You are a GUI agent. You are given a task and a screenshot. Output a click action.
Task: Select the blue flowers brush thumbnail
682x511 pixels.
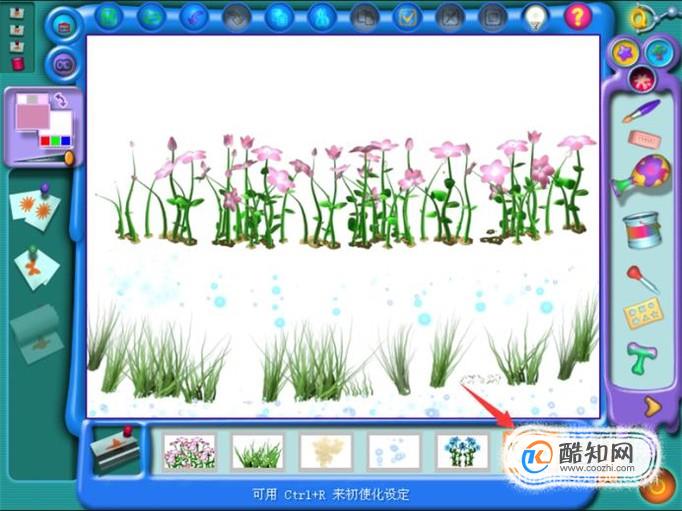pyautogui.click(x=462, y=452)
